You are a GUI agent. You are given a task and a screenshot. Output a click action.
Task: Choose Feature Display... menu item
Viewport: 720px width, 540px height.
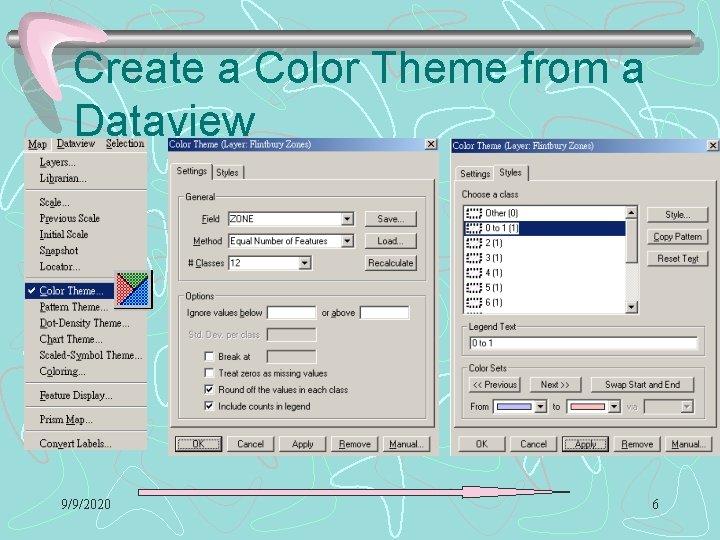pos(76,395)
